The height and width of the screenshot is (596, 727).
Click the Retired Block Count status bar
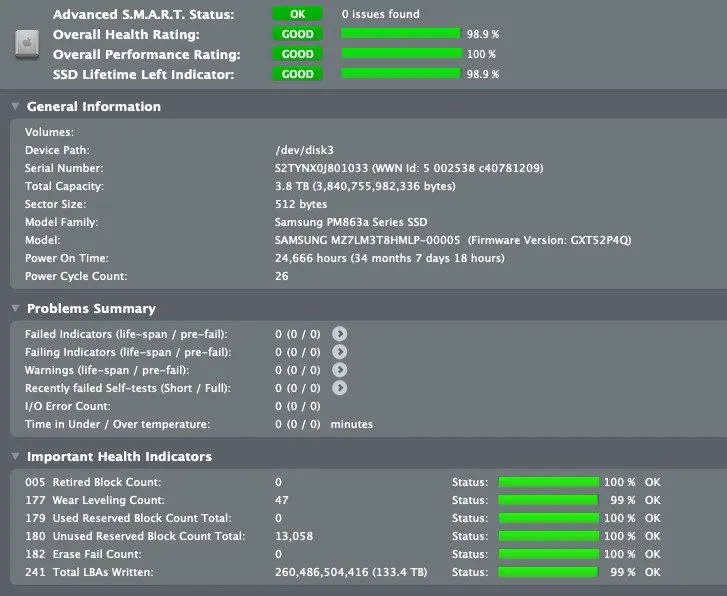pyautogui.click(x=548, y=482)
